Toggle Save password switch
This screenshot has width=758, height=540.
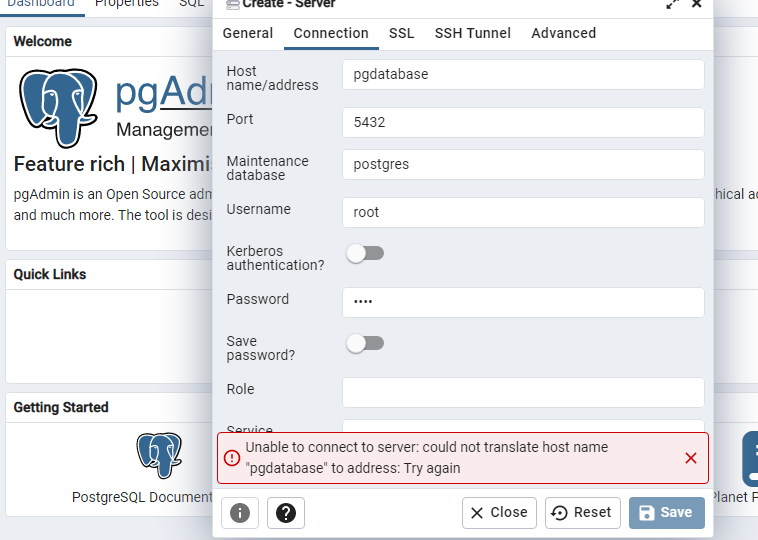[x=365, y=343]
